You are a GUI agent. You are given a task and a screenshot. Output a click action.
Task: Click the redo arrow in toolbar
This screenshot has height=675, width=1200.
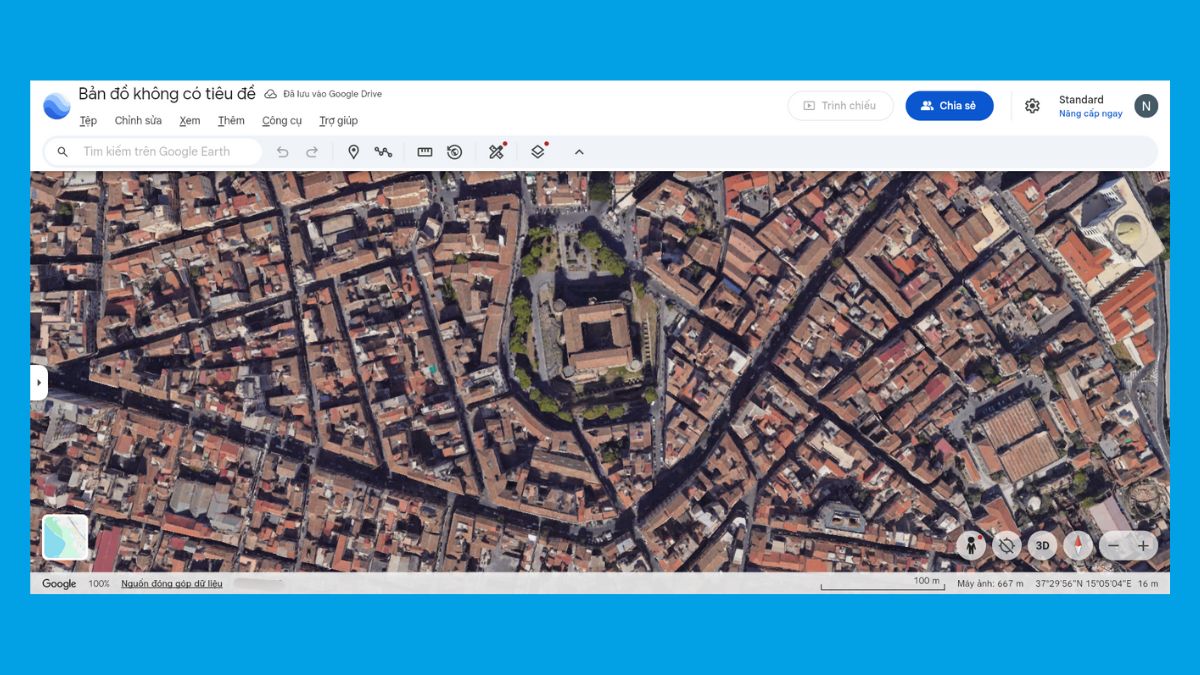(x=312, y=152)
